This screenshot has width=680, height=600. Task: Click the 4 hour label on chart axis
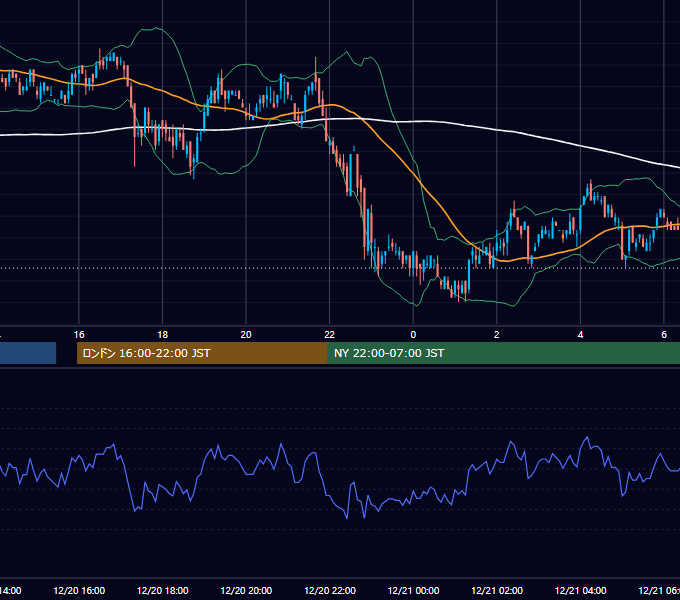[x=580, y=335]
